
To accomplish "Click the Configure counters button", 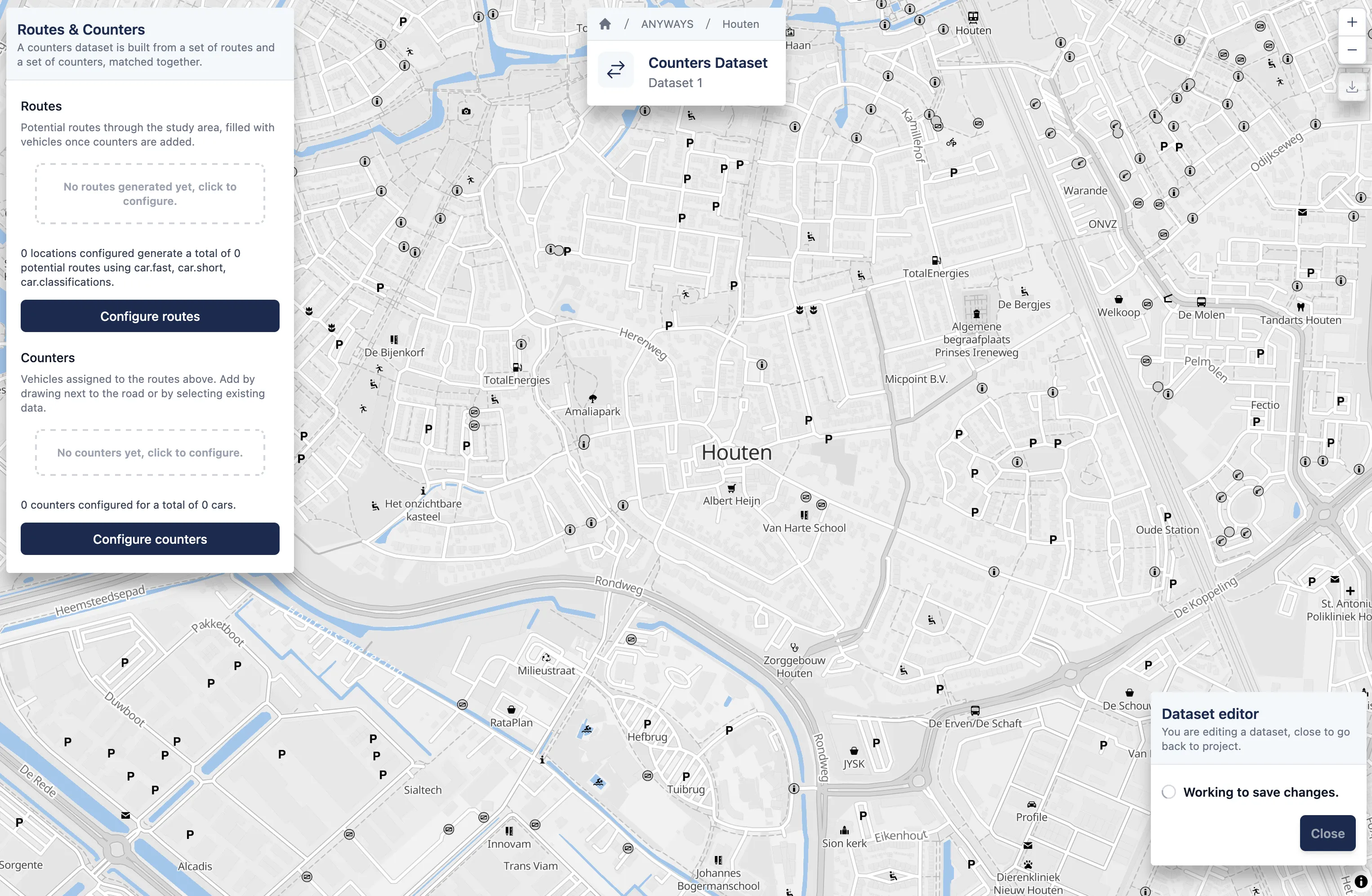I will point(150,539).
